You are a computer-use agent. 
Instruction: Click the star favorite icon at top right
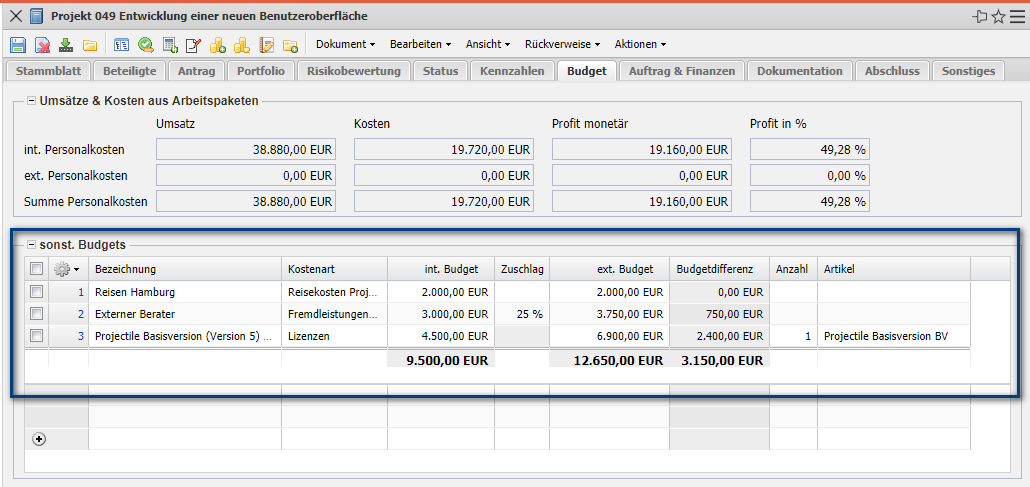(999, 16)
